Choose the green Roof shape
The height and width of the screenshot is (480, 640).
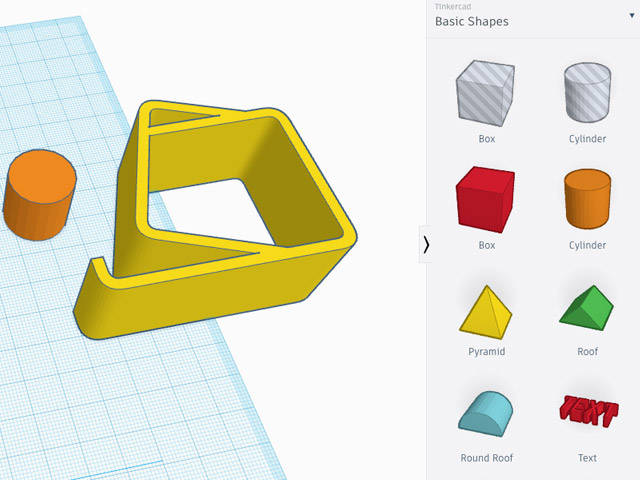coord(587,308)
